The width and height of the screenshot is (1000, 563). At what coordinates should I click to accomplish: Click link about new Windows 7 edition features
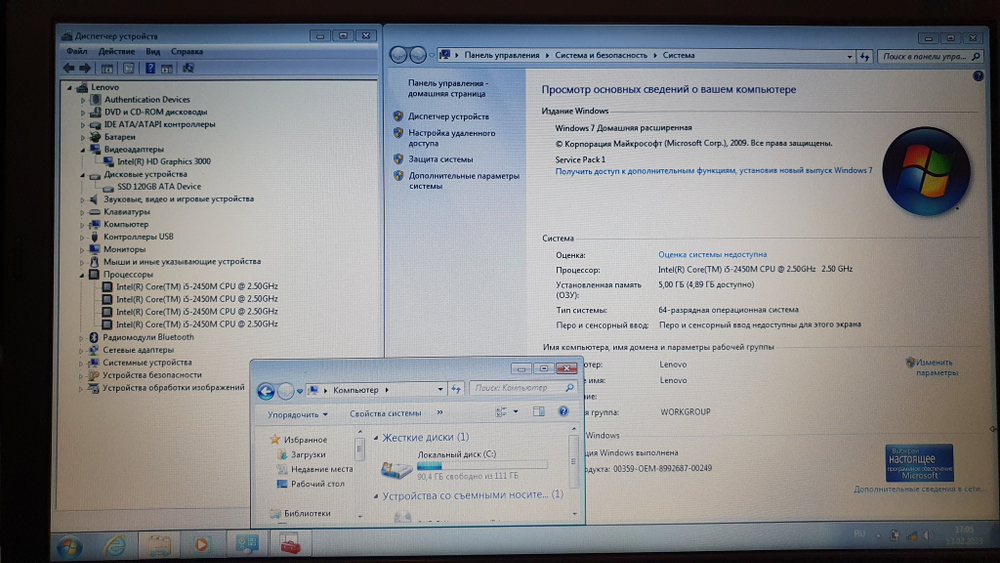coord(714,171)
